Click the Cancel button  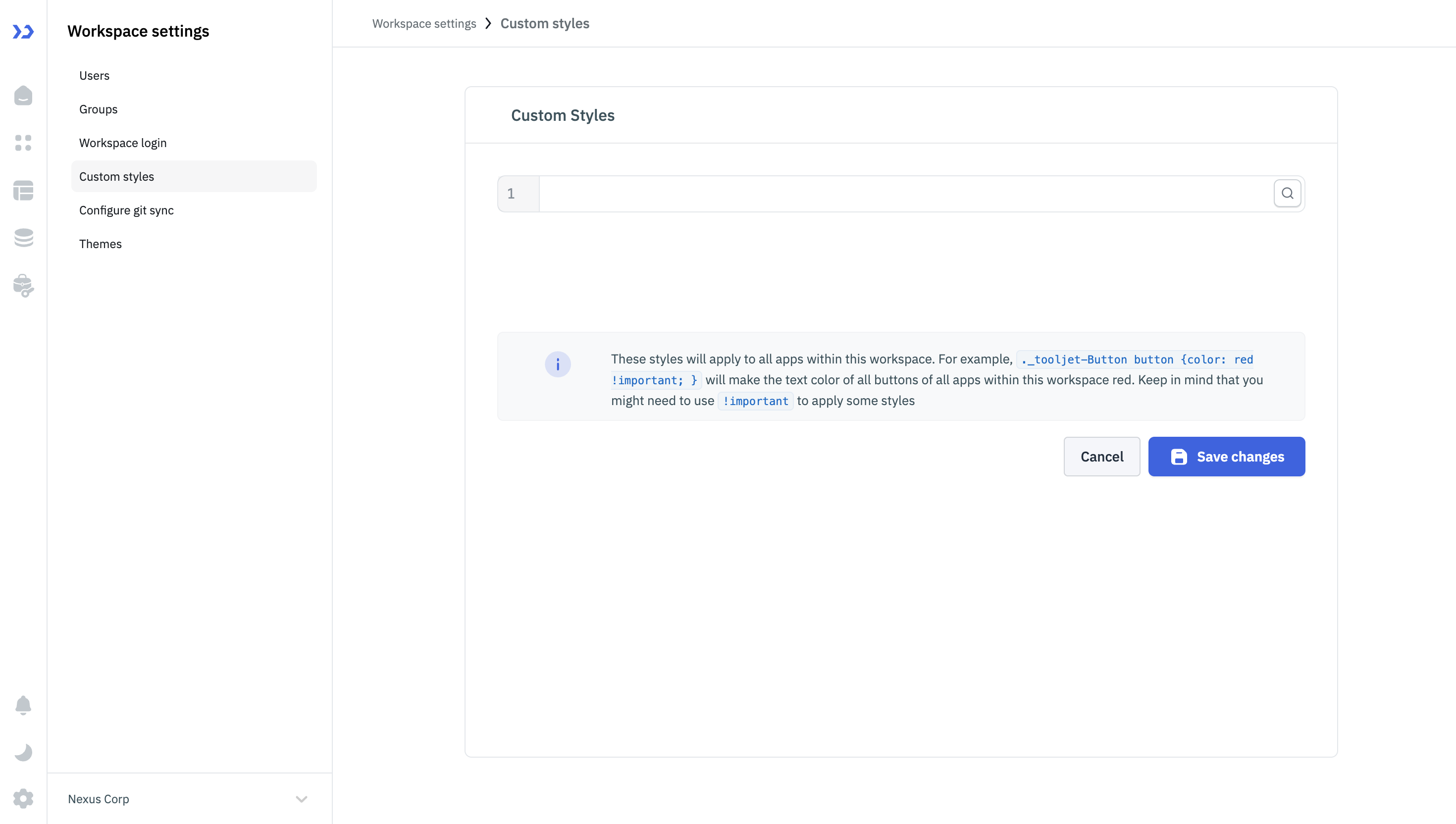[1102, 457]
